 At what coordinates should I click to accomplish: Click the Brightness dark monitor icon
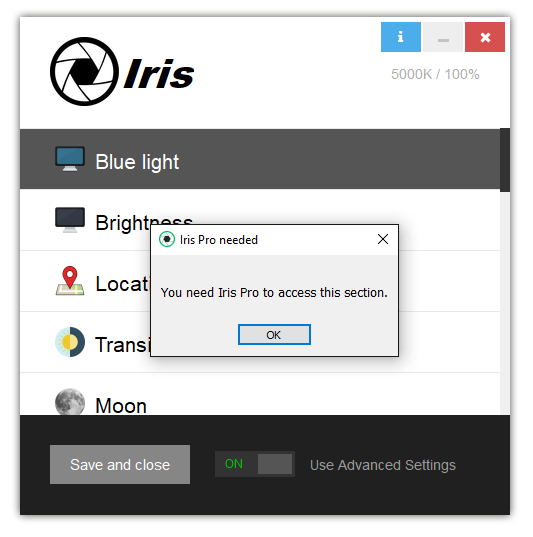coord(70,220)
